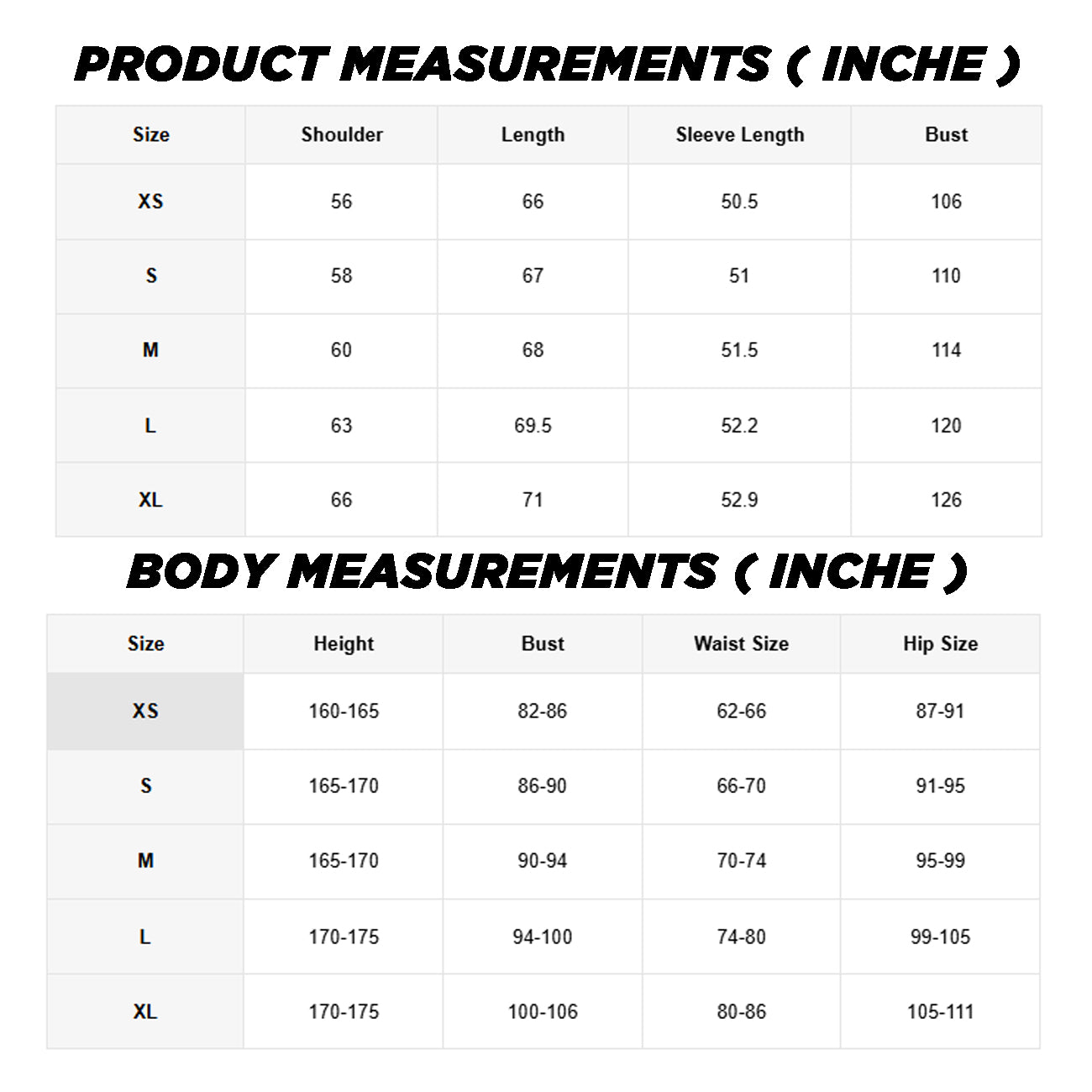Image resolution: width=1092 pixels, height=1092 pixels.
Task: Click the Length column header
Action: point(533,134)
